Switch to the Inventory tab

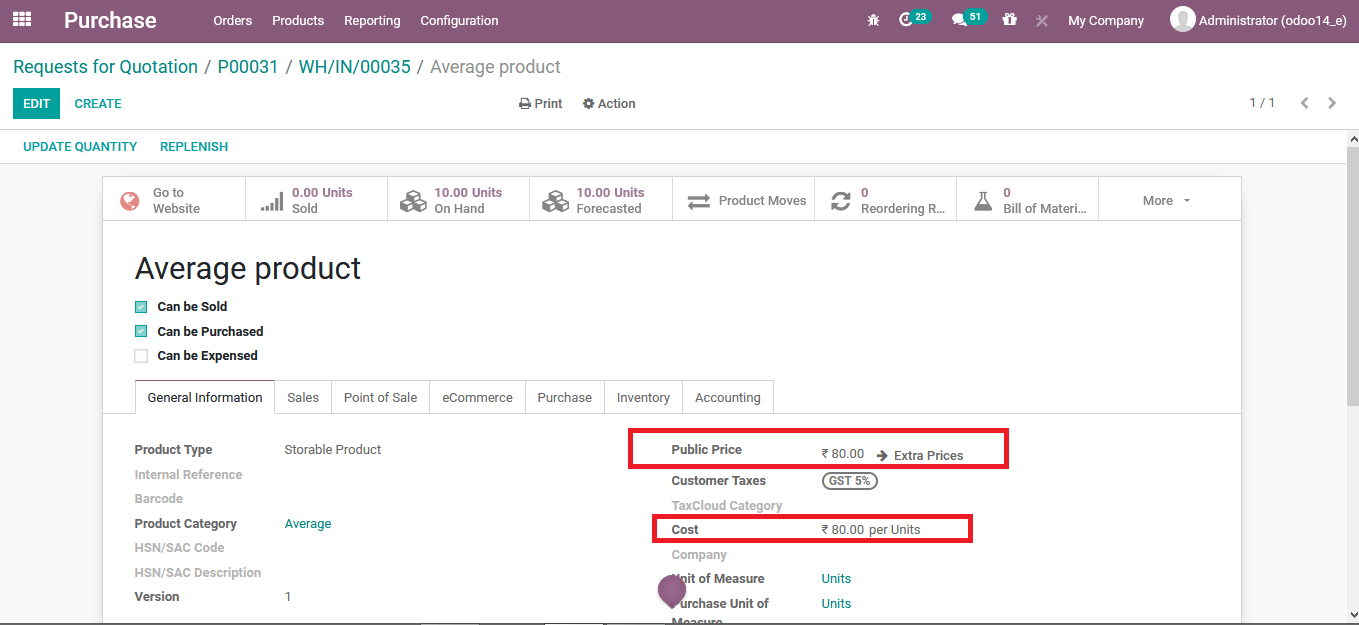click(643, 397)
